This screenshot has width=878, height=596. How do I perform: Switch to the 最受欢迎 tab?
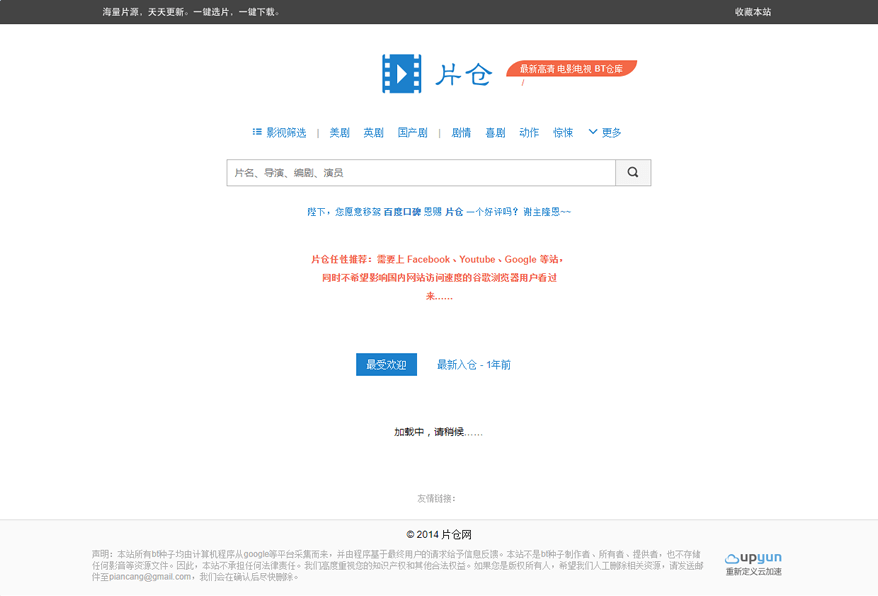pos(386,365)
